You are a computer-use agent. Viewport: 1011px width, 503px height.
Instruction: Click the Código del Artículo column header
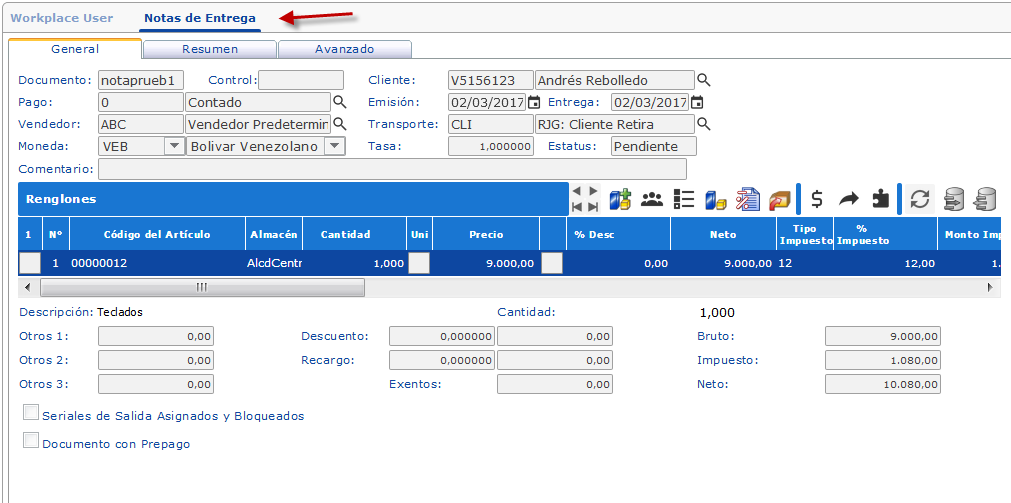click(x=157, y=234)
